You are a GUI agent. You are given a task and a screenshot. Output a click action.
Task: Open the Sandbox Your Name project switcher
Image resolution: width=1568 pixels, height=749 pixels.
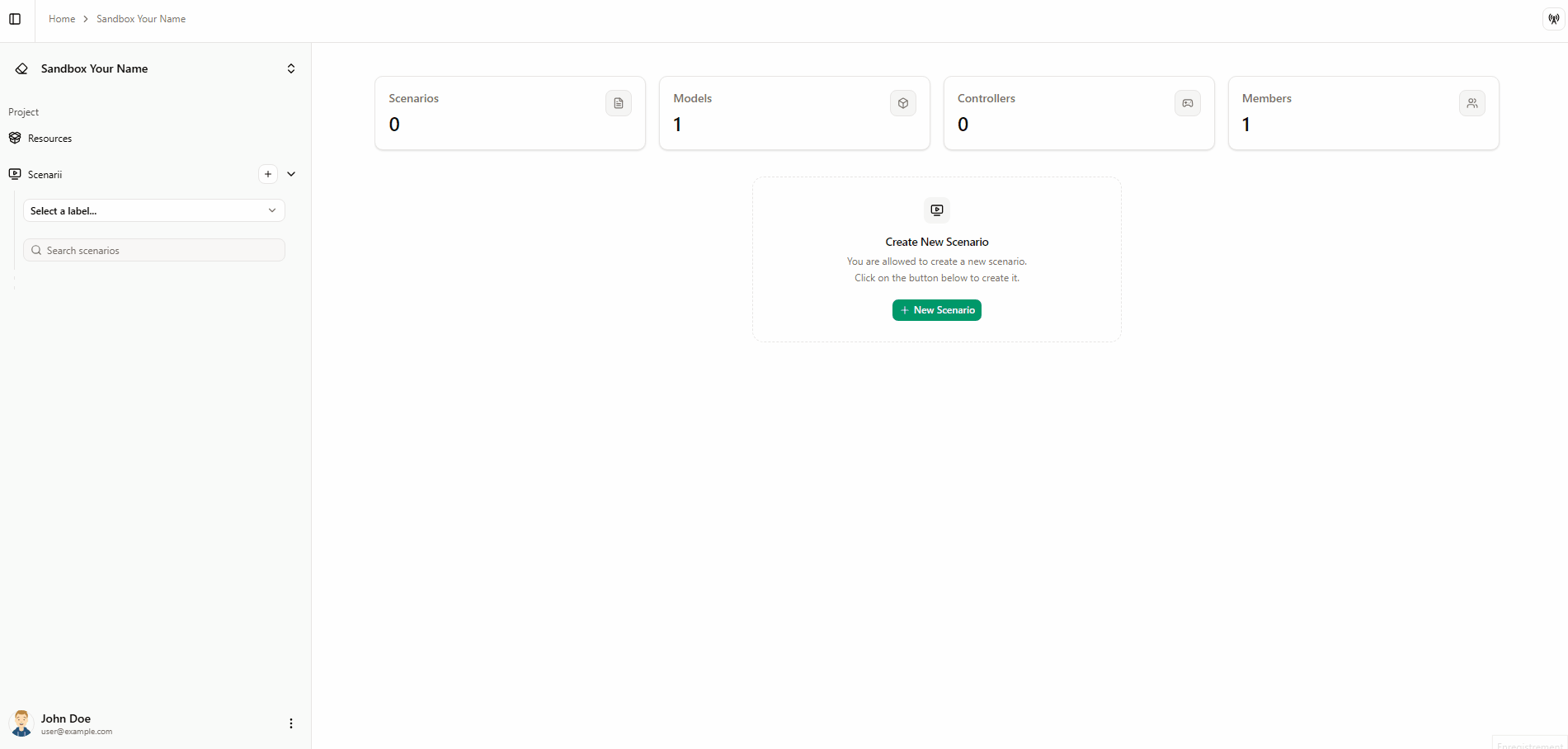pyautogui.click(x=290, y=68)
